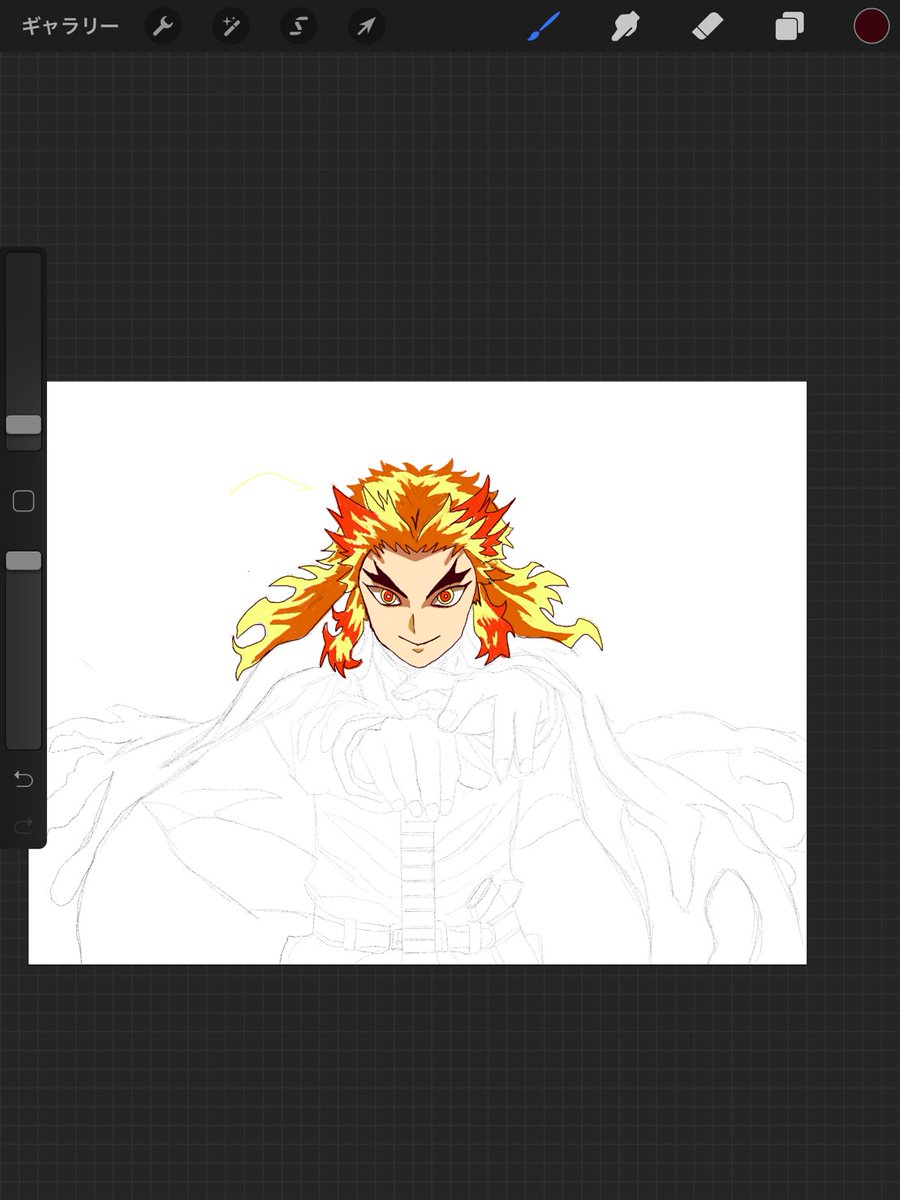900x1200 pixels.
Task: Open the ギャラリー gallery view
Action: point(70,26)
